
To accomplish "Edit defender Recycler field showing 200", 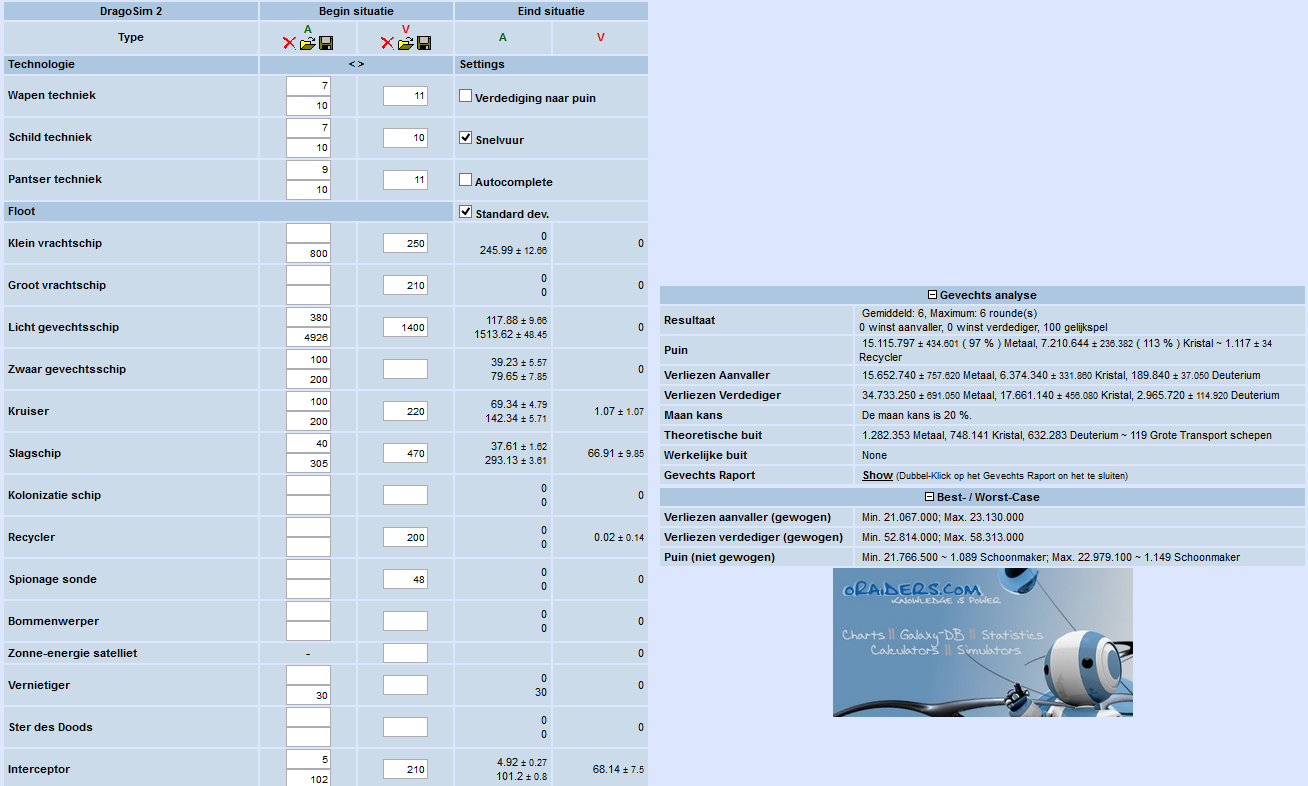I will point(405,538).
